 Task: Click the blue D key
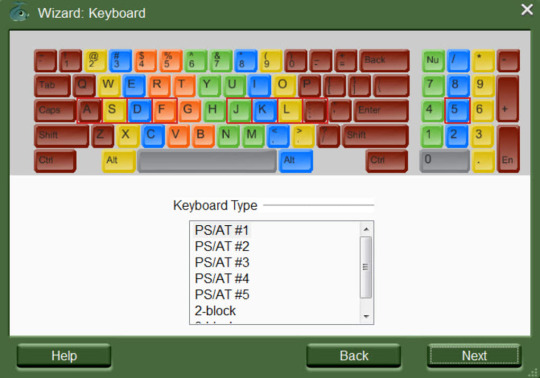click(x=139, y=111)
